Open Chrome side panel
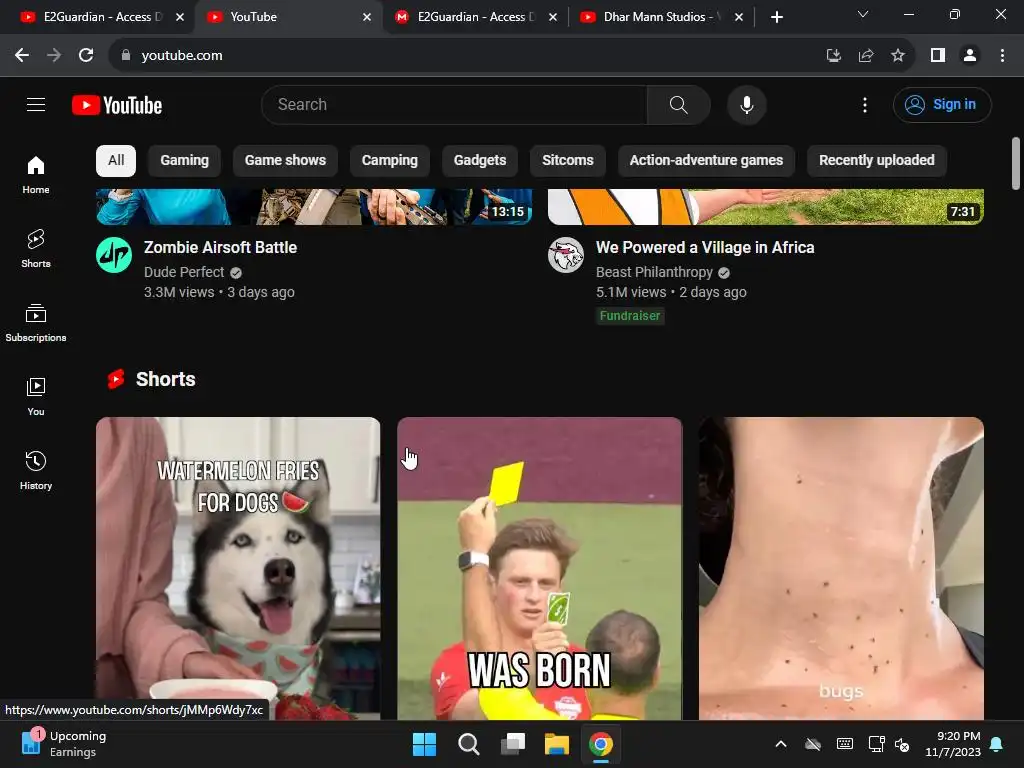This screenshot has height=768, width=1024. point(938,56)
